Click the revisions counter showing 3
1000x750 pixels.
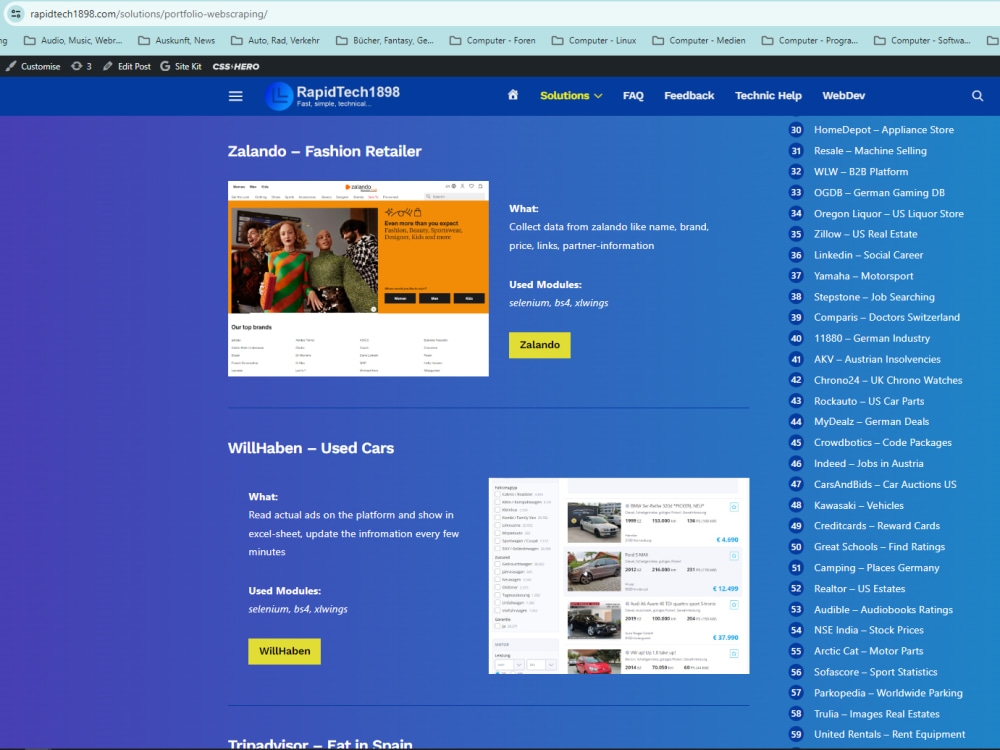click(82, 66)
